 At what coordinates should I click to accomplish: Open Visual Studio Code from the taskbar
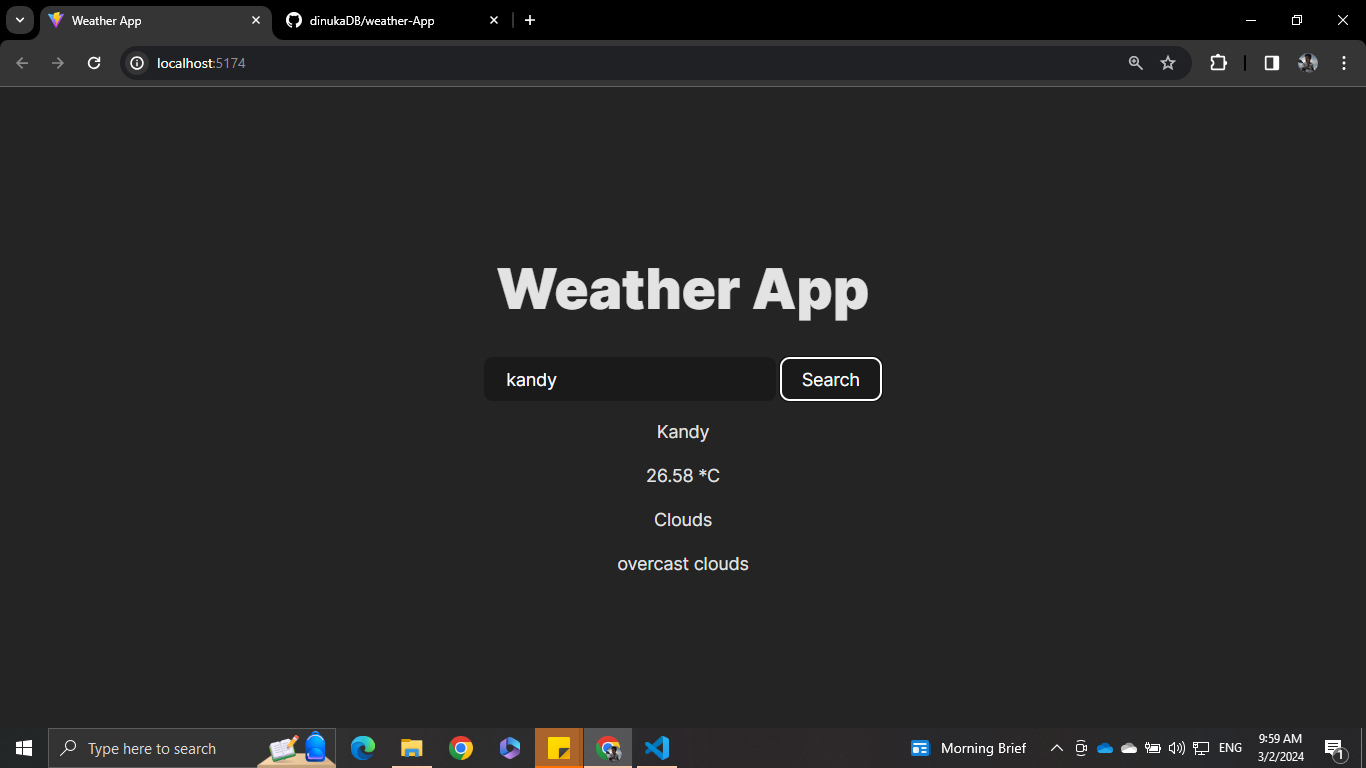tap(657, 747)
